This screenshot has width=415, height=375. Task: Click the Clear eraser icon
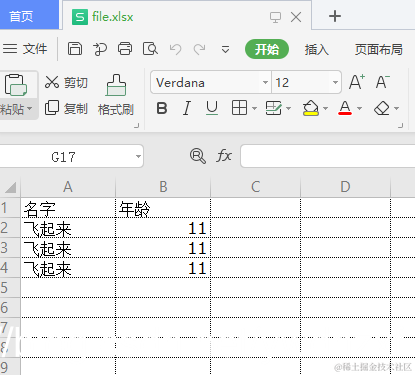(x=382, y=108)
